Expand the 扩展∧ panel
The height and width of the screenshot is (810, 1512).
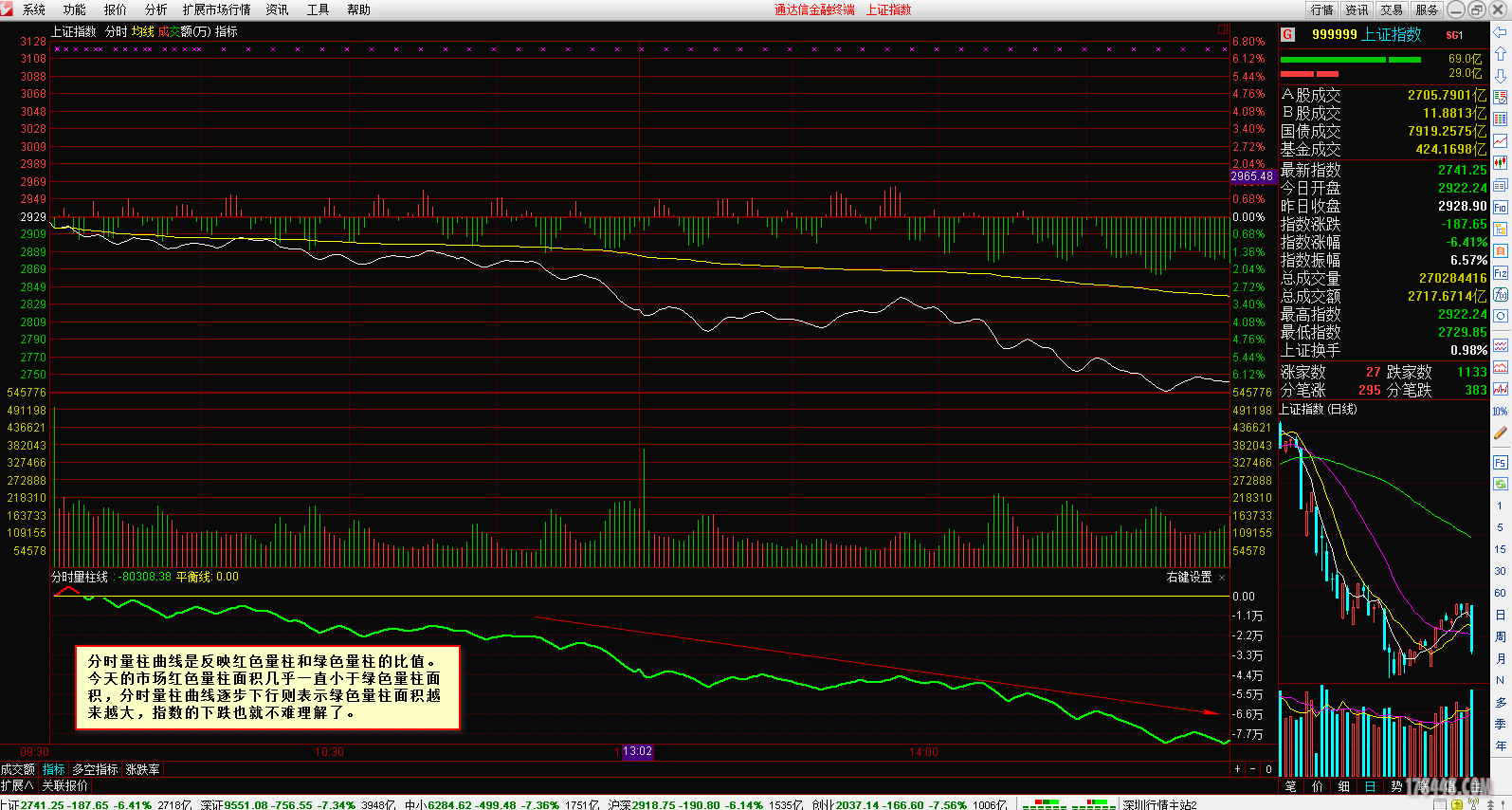tap(17, 785)
